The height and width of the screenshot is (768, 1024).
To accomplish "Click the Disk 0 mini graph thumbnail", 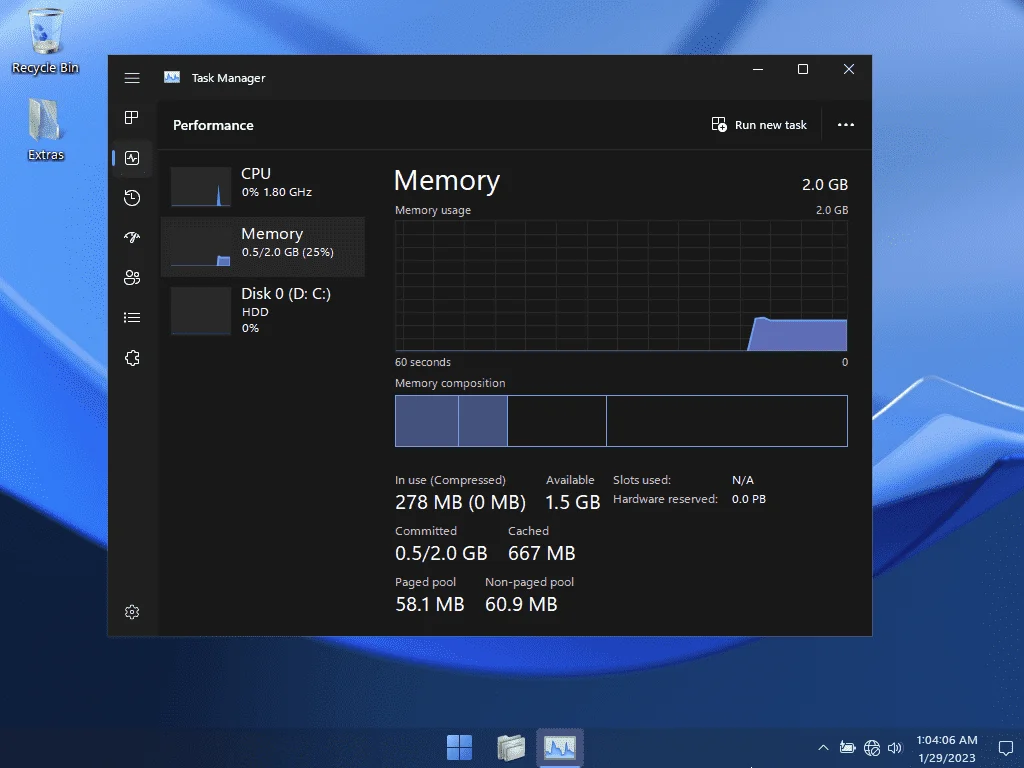I will click(200, 312).
